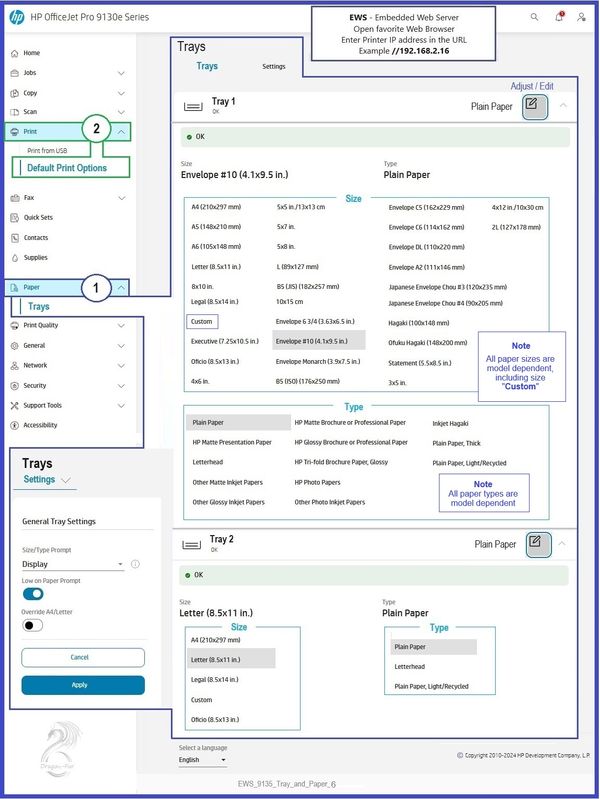This screenshot has height=799, width=600.
Task: Select Letterhead type in Tray 2
Action: (409, 667)
